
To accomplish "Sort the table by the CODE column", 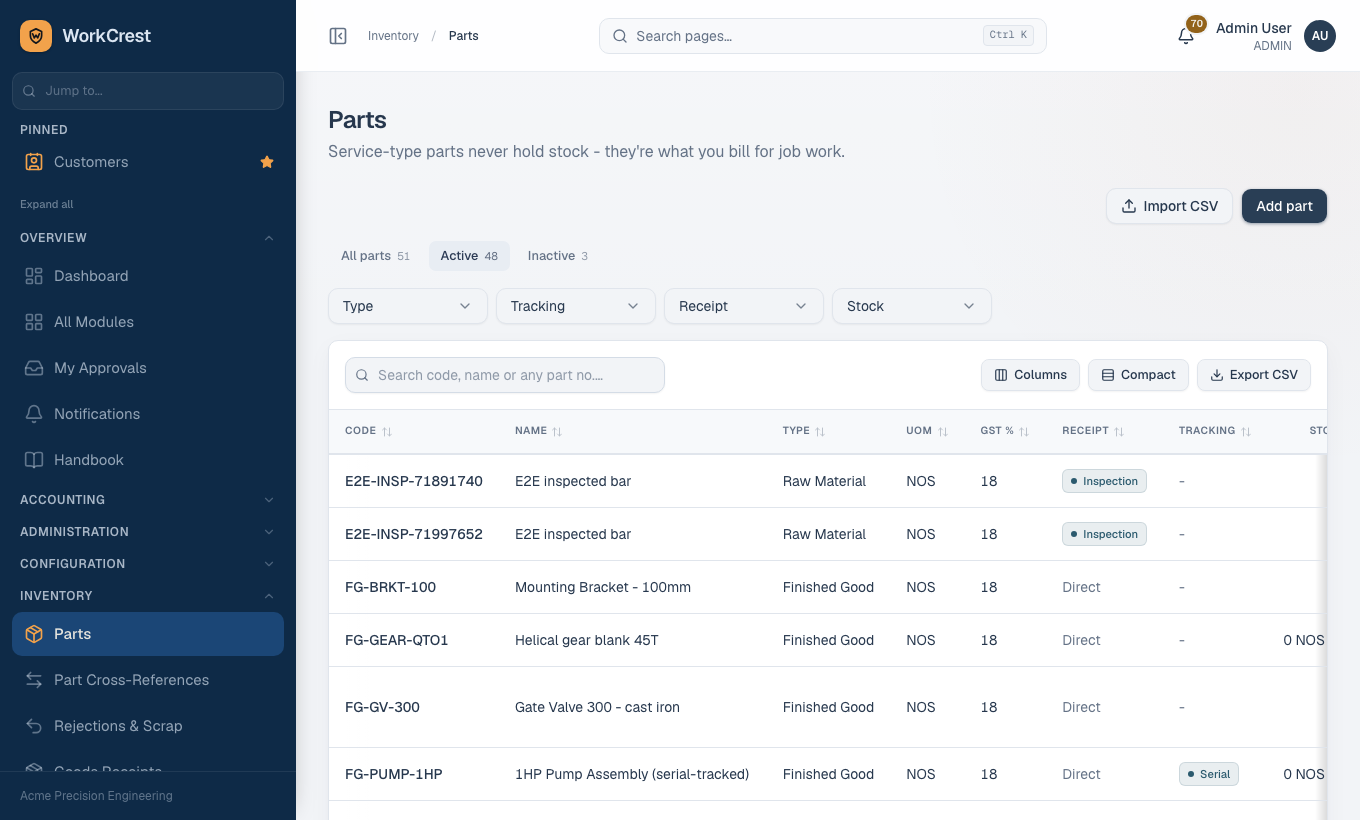I will [369, 431].
